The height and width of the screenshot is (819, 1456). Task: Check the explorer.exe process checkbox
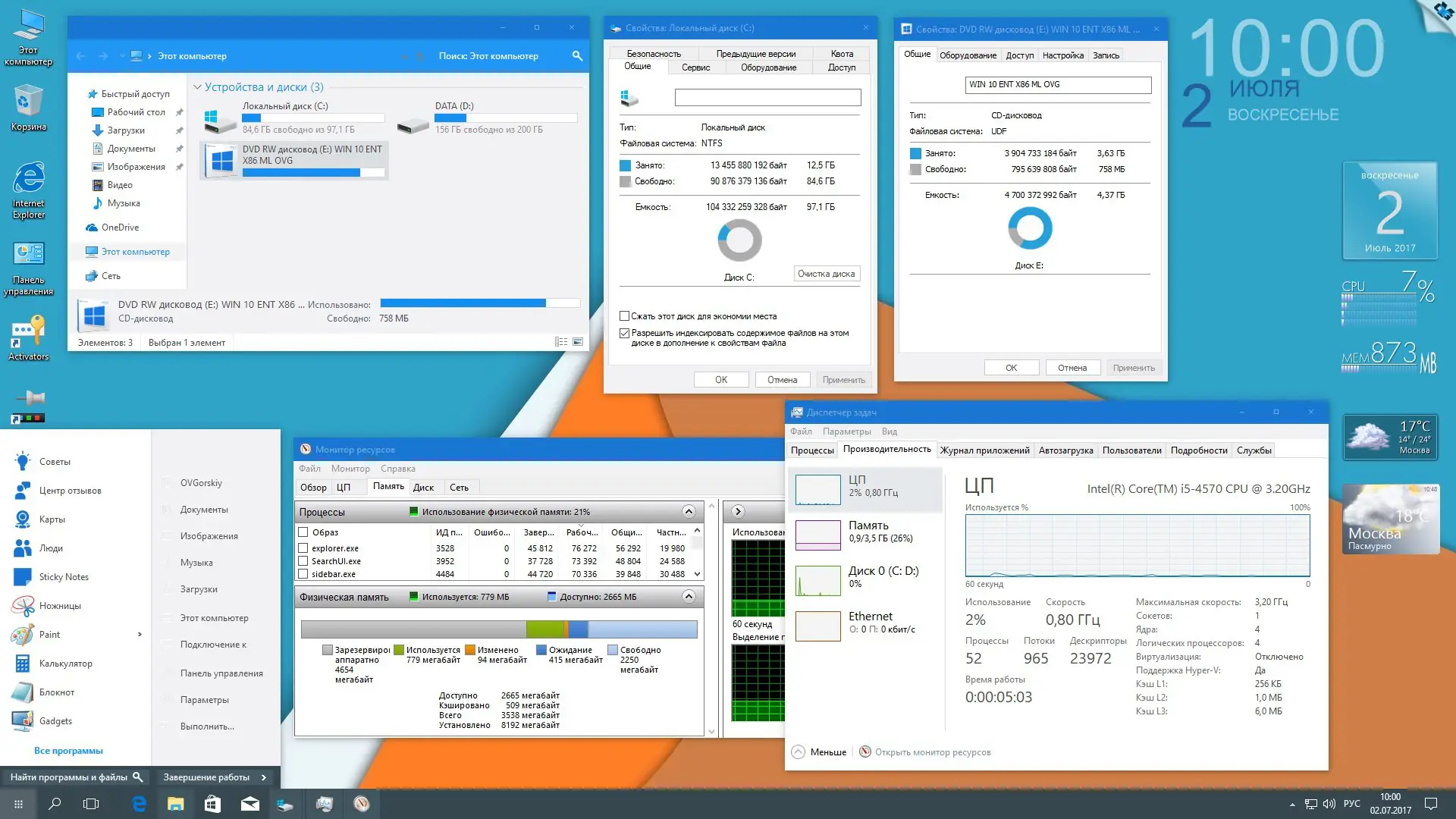click(x=303, y=548)
